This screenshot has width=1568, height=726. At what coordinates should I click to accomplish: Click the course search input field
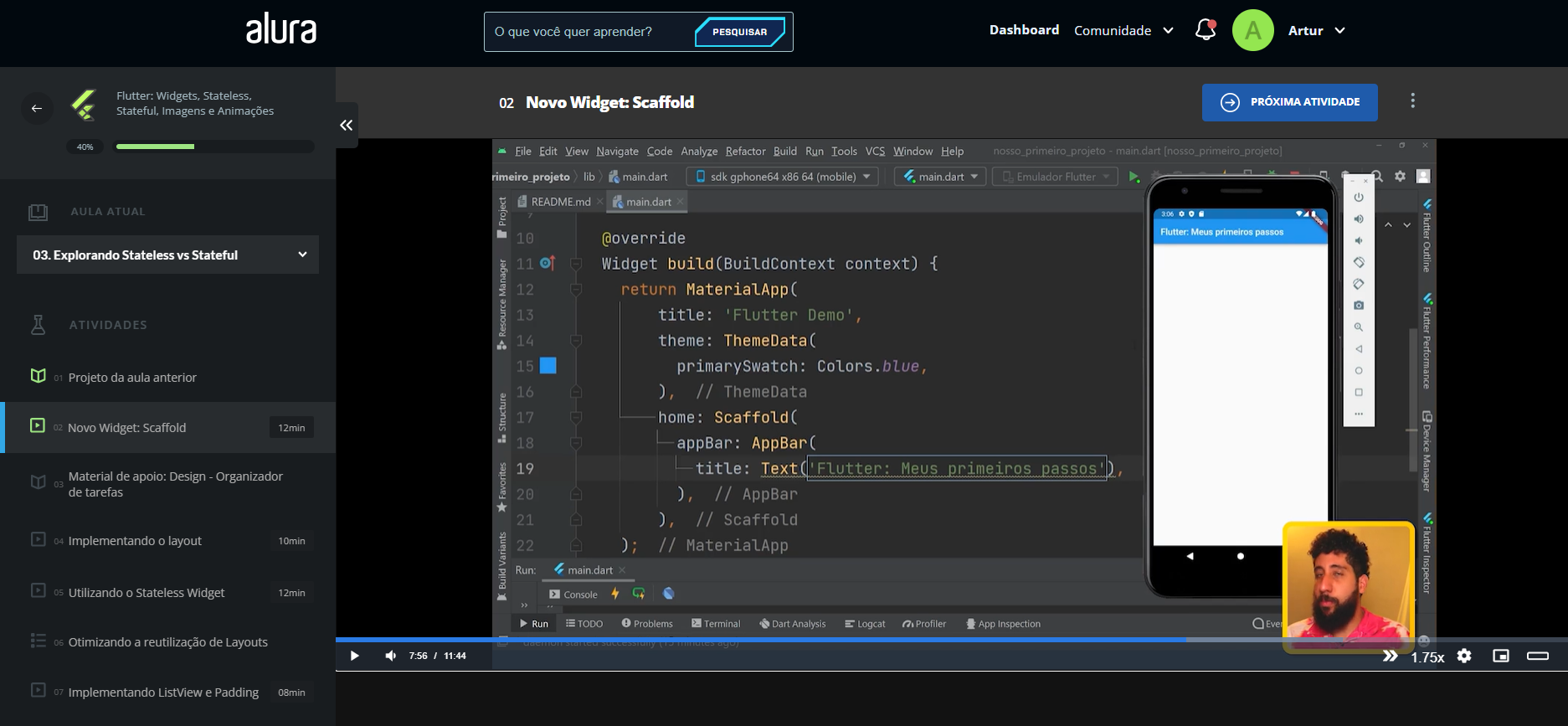tap(589, 32)
